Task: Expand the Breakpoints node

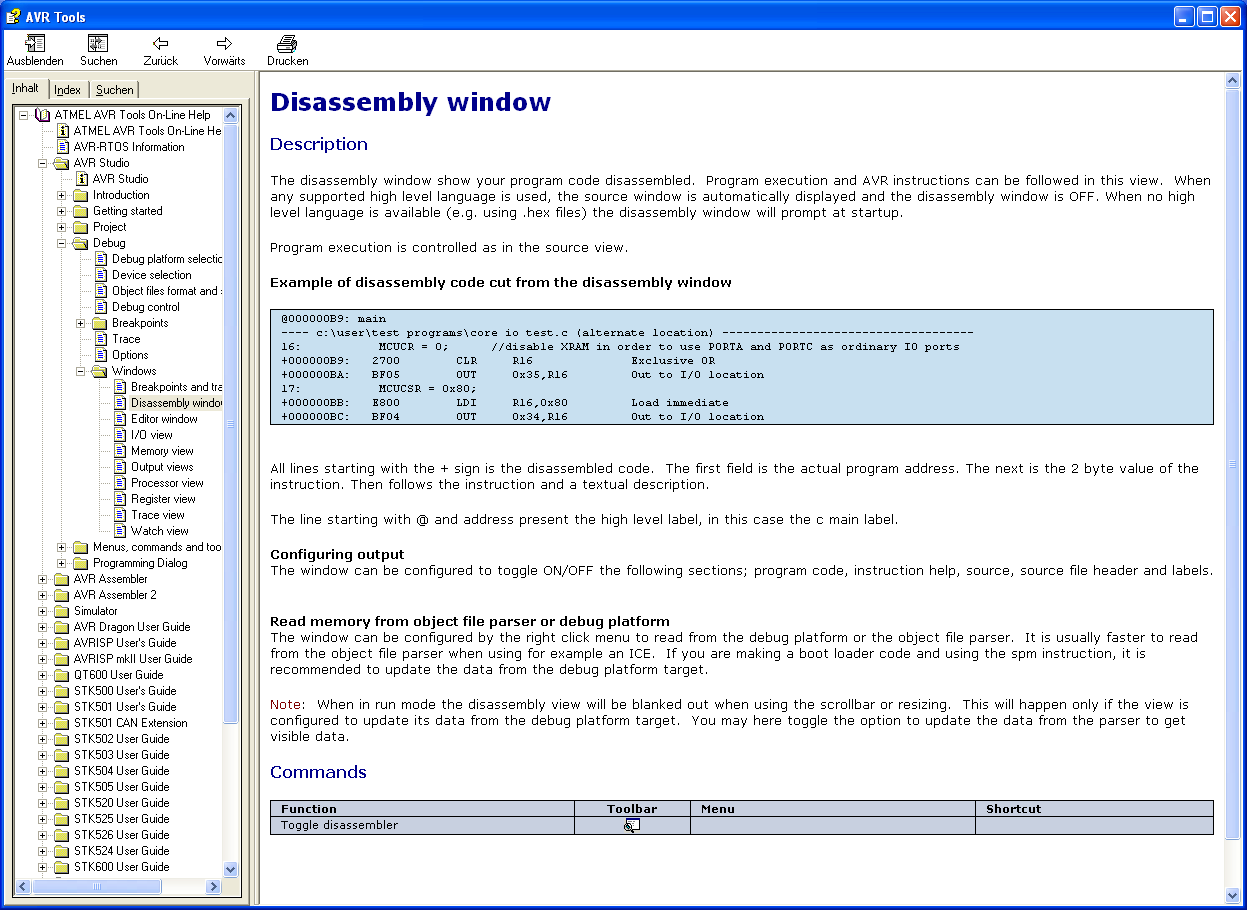Action: [x=81, y=323]
